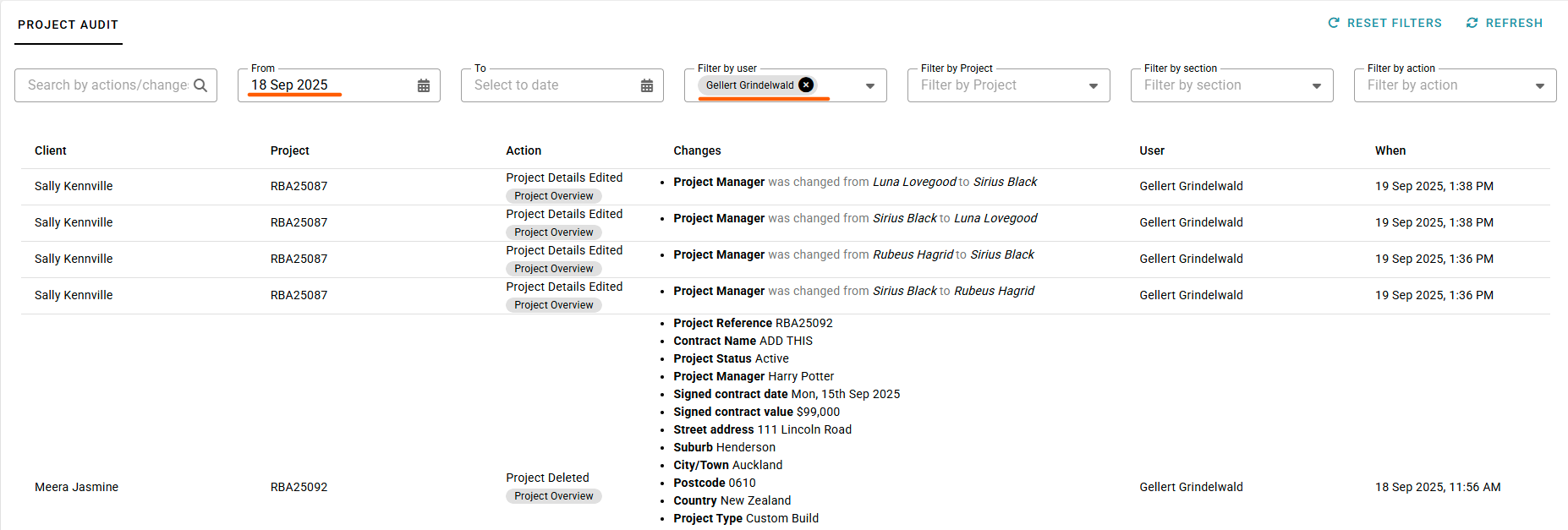Click the Refresh sync icon
The width and height of the screenshot is (1568, 530).
click(x=1472, y=23)
